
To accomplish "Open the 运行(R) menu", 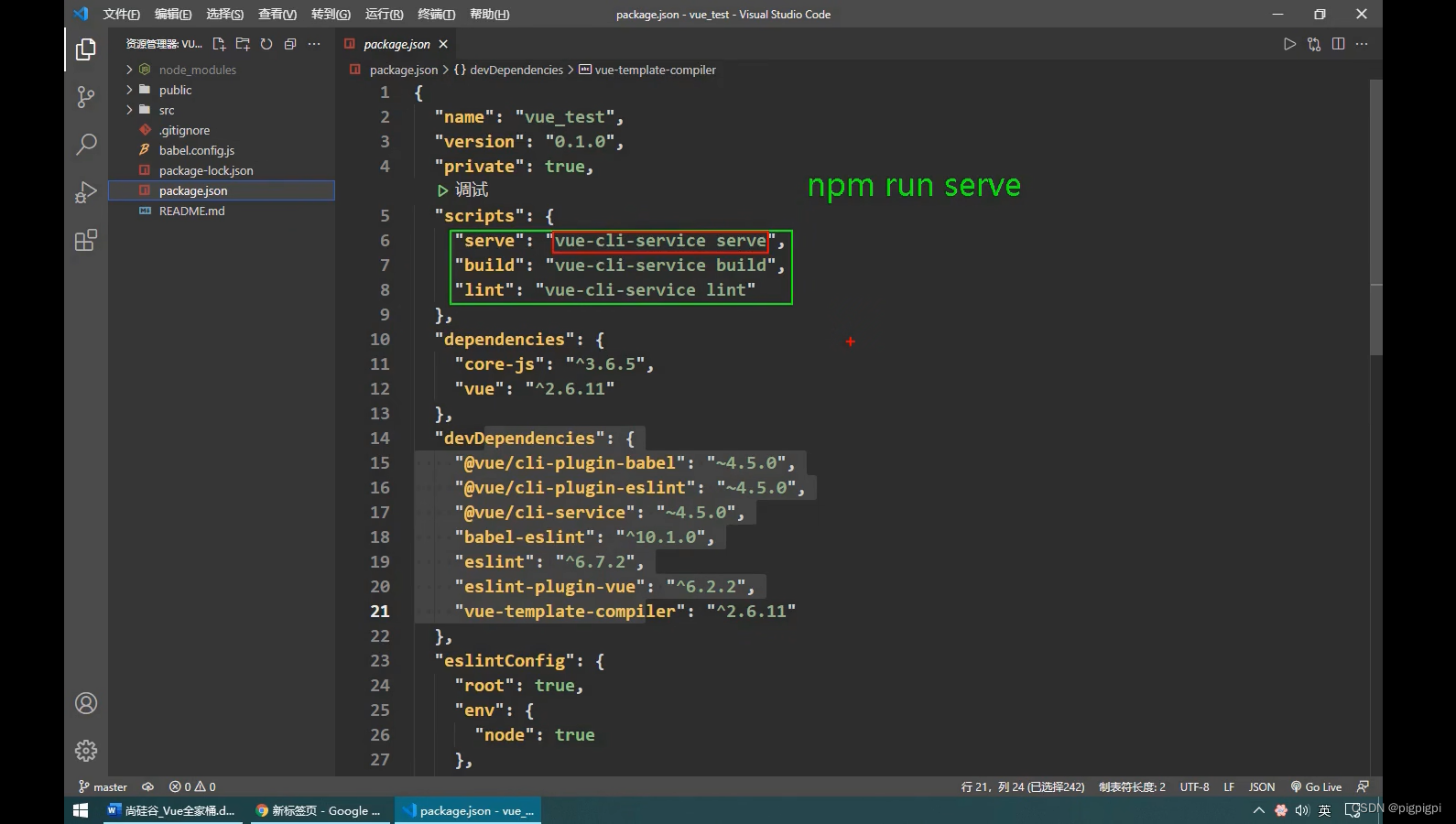I will [384, 14].
